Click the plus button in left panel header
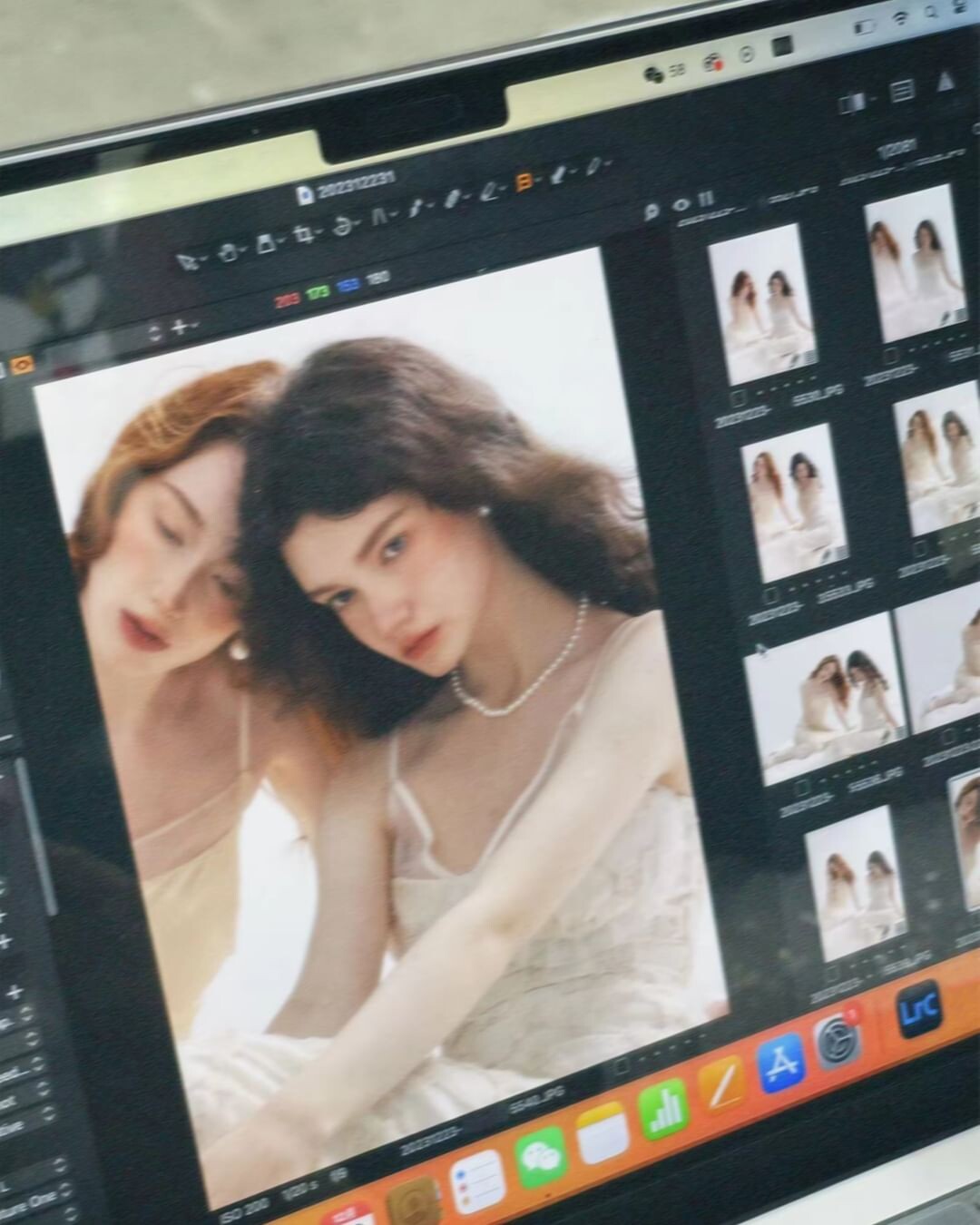Viewport: 980px width, 1225px height. pyautogui.click(x=180, y=327)
